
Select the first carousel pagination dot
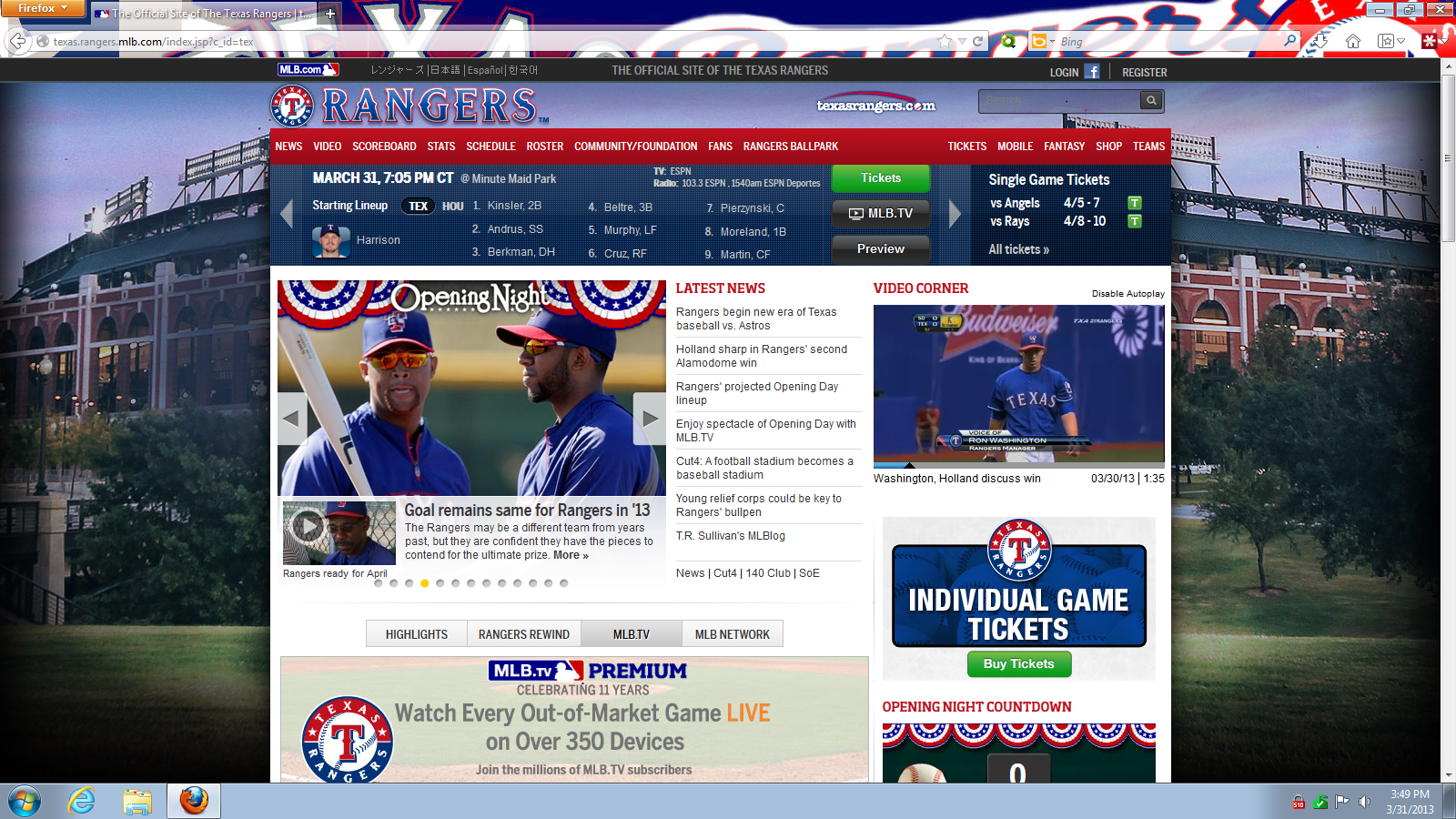tap(379, 583)
